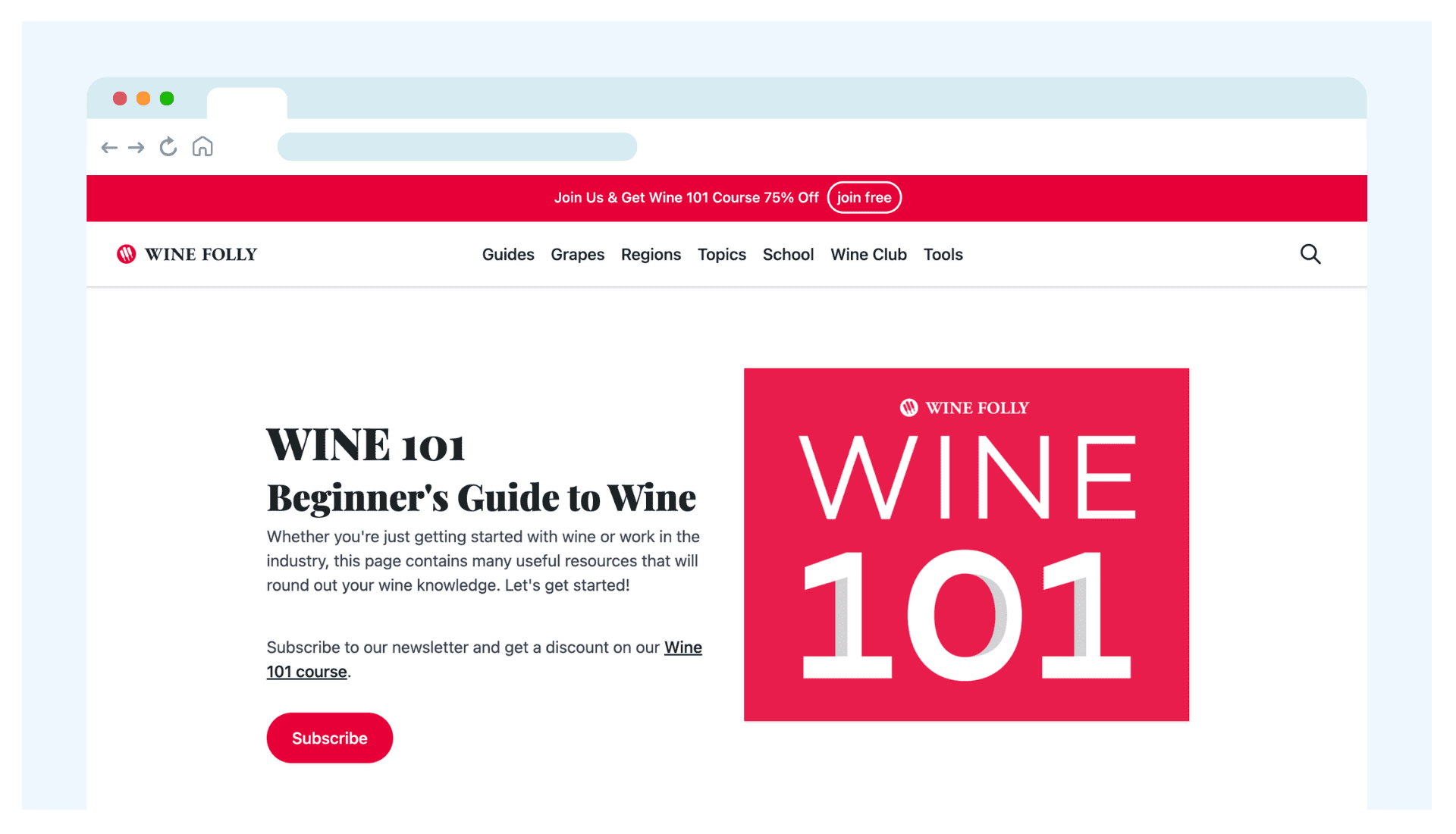The image size is (1456, 834).
Task: Click the 'Join Us & Get Wine 101 Course 75% Off' text
Action: click(686, 198)
